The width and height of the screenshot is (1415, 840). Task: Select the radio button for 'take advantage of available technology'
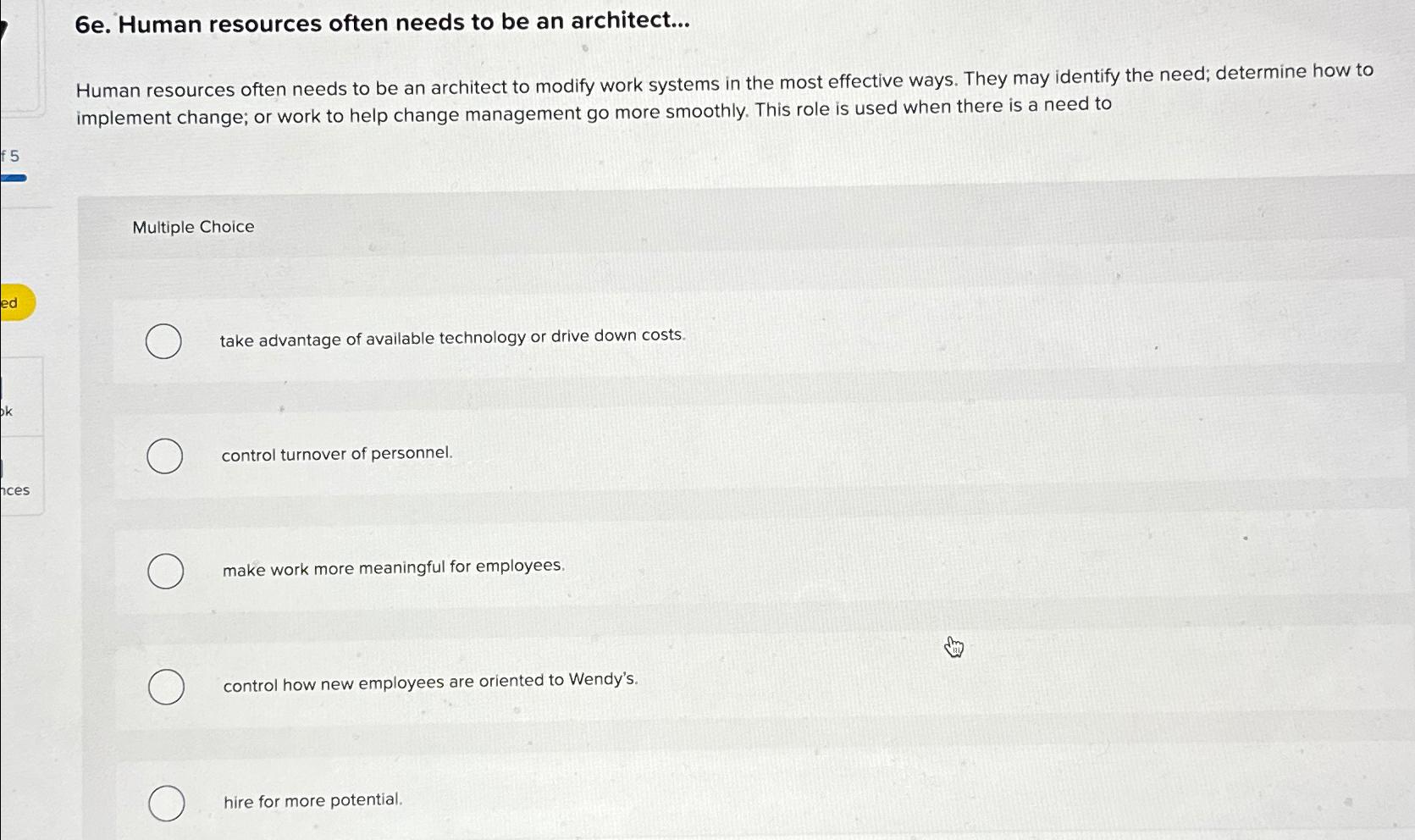click(x=164, y=341)
